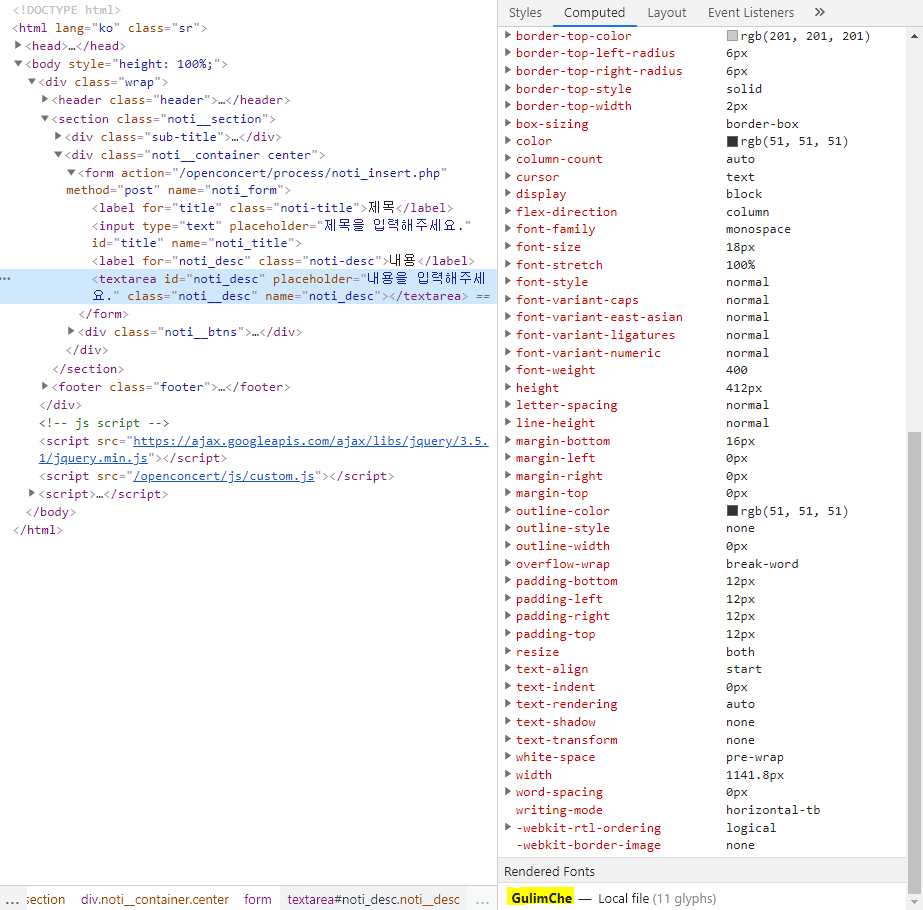923x910 pixels.
Task: Expand the overflow-wrap computed property
Action: pyautogui.click(x=507, y=563)
